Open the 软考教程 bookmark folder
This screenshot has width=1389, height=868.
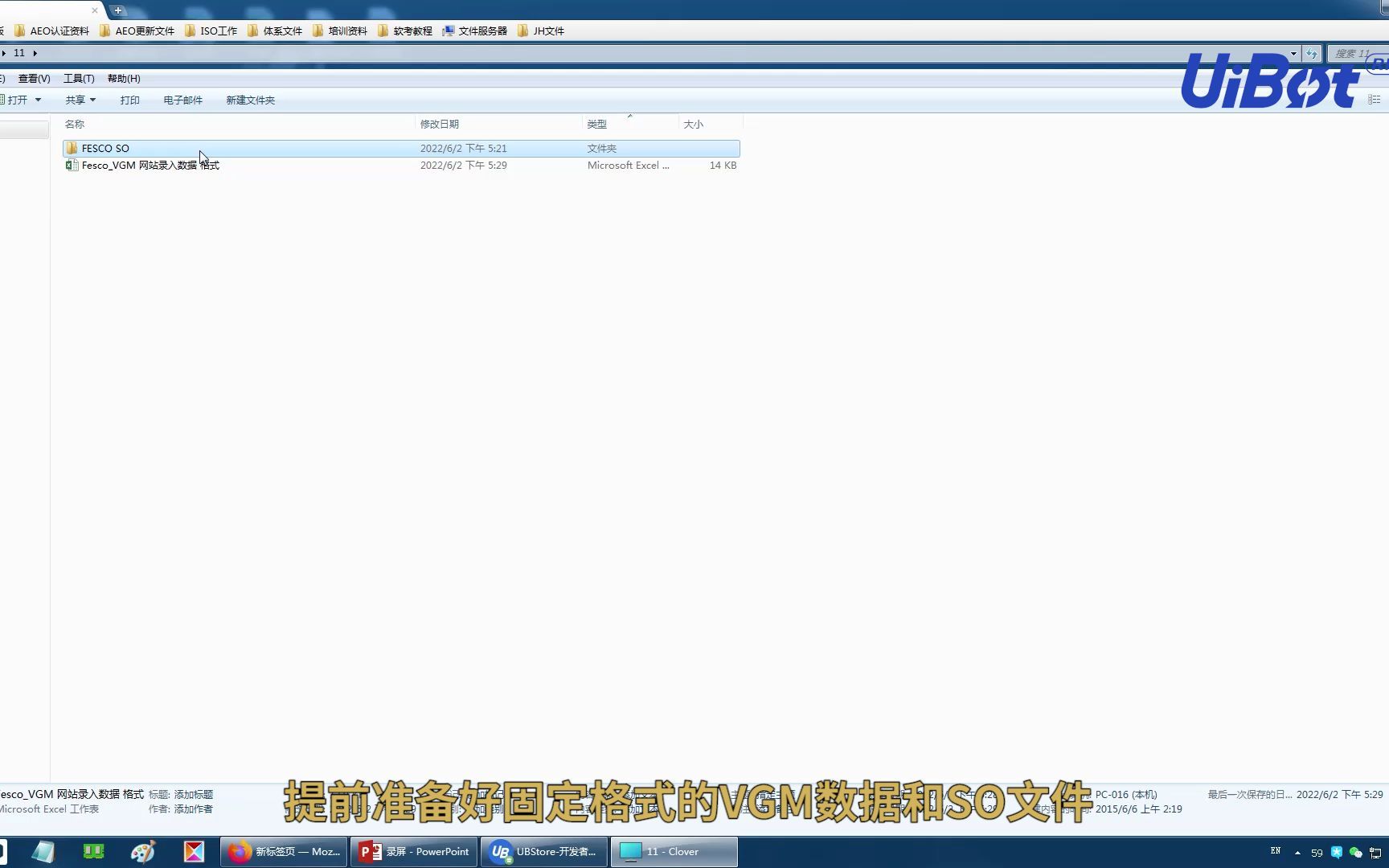405,31
